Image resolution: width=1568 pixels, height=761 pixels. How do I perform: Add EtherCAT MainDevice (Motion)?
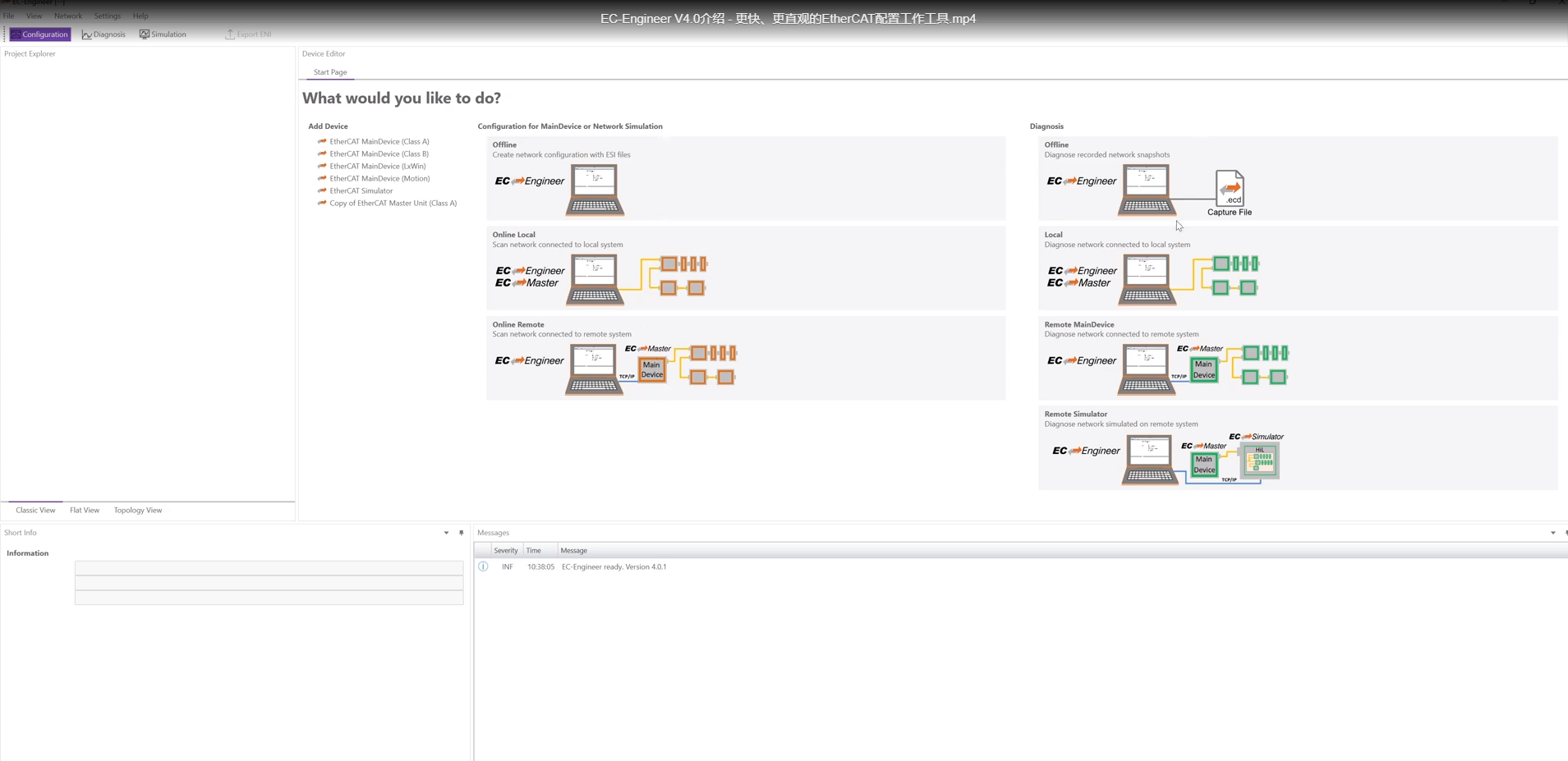[379, 178]
